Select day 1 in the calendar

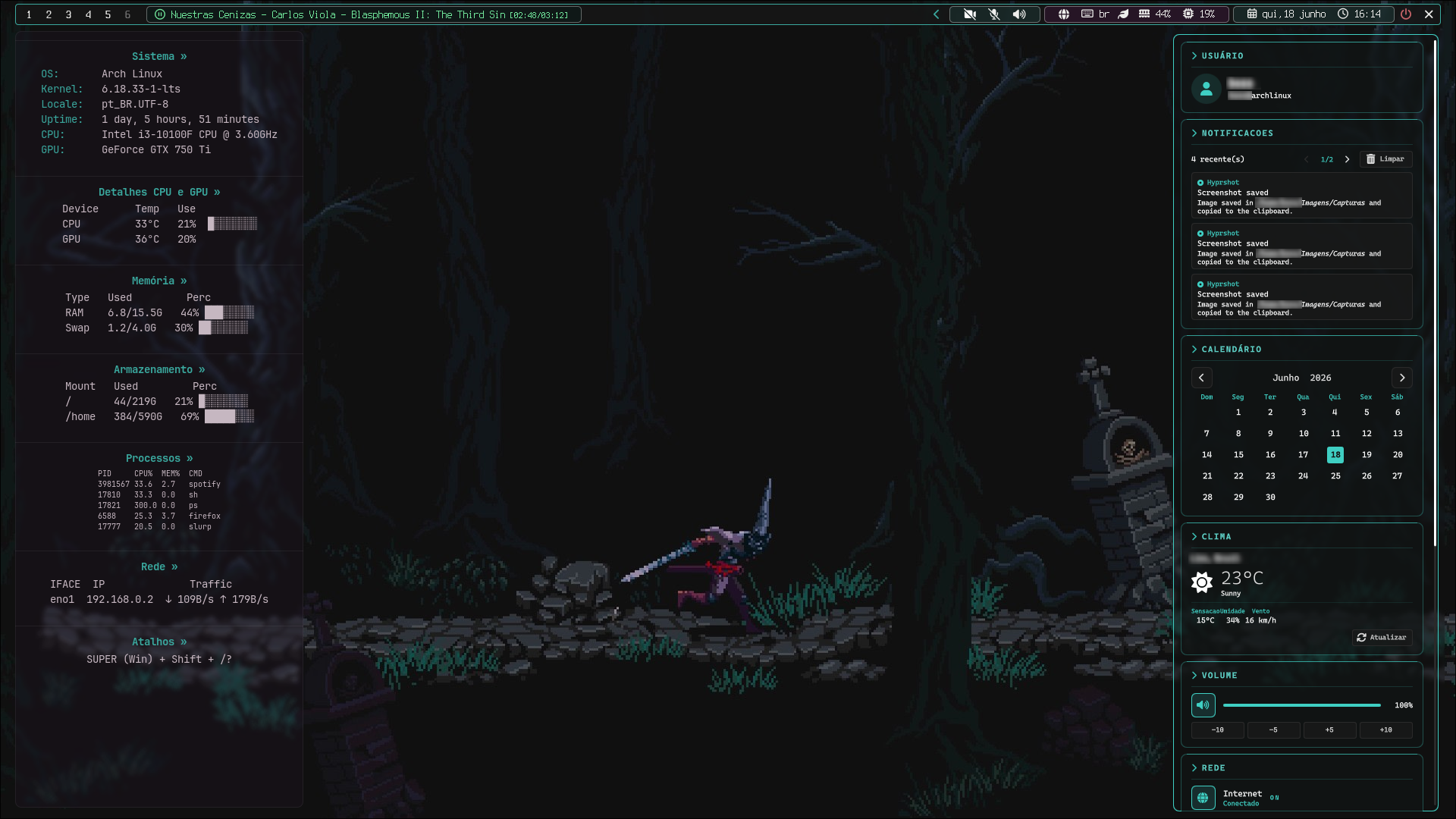point(1238,413)
